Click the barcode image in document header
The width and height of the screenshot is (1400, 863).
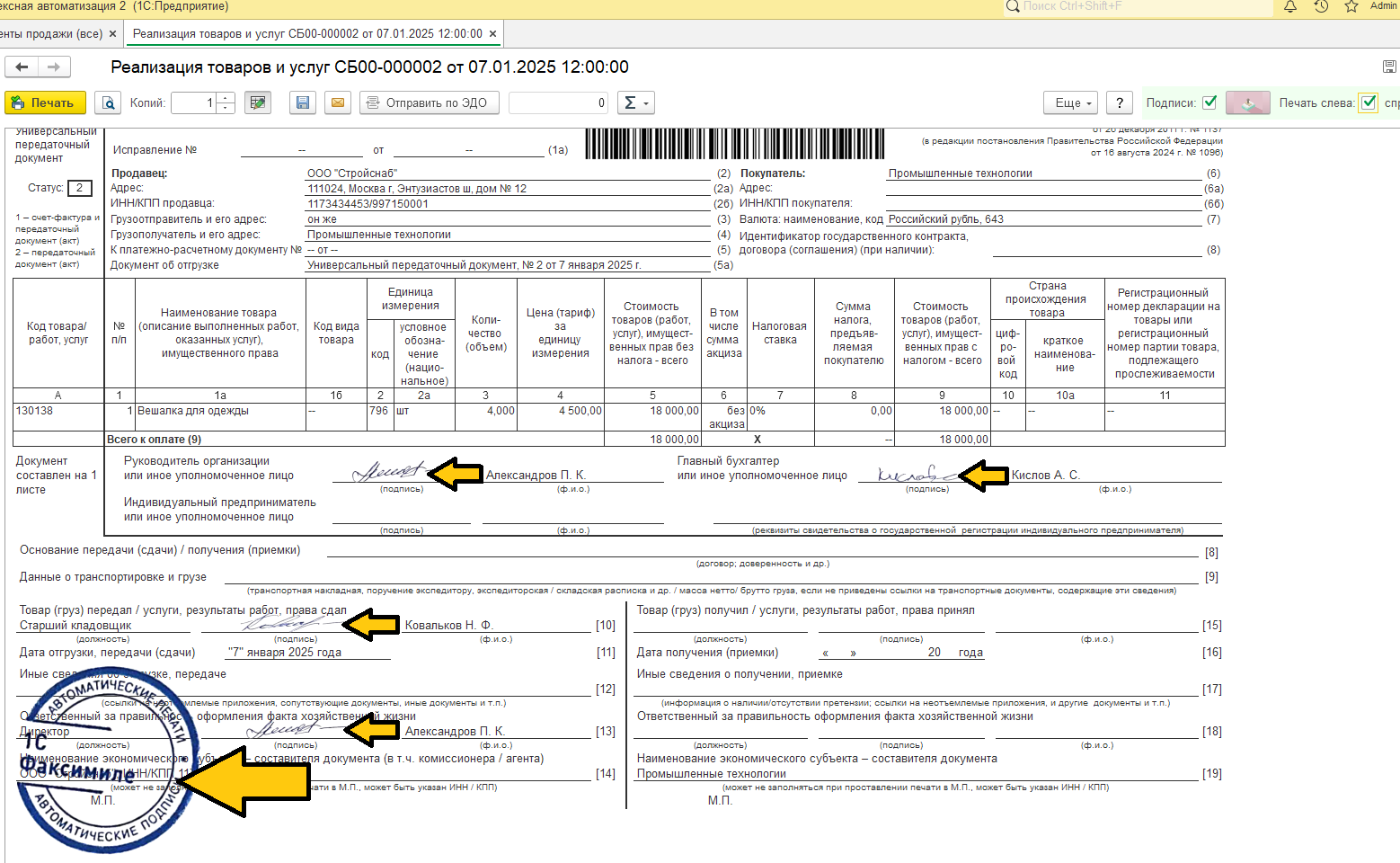click(735, 144)
